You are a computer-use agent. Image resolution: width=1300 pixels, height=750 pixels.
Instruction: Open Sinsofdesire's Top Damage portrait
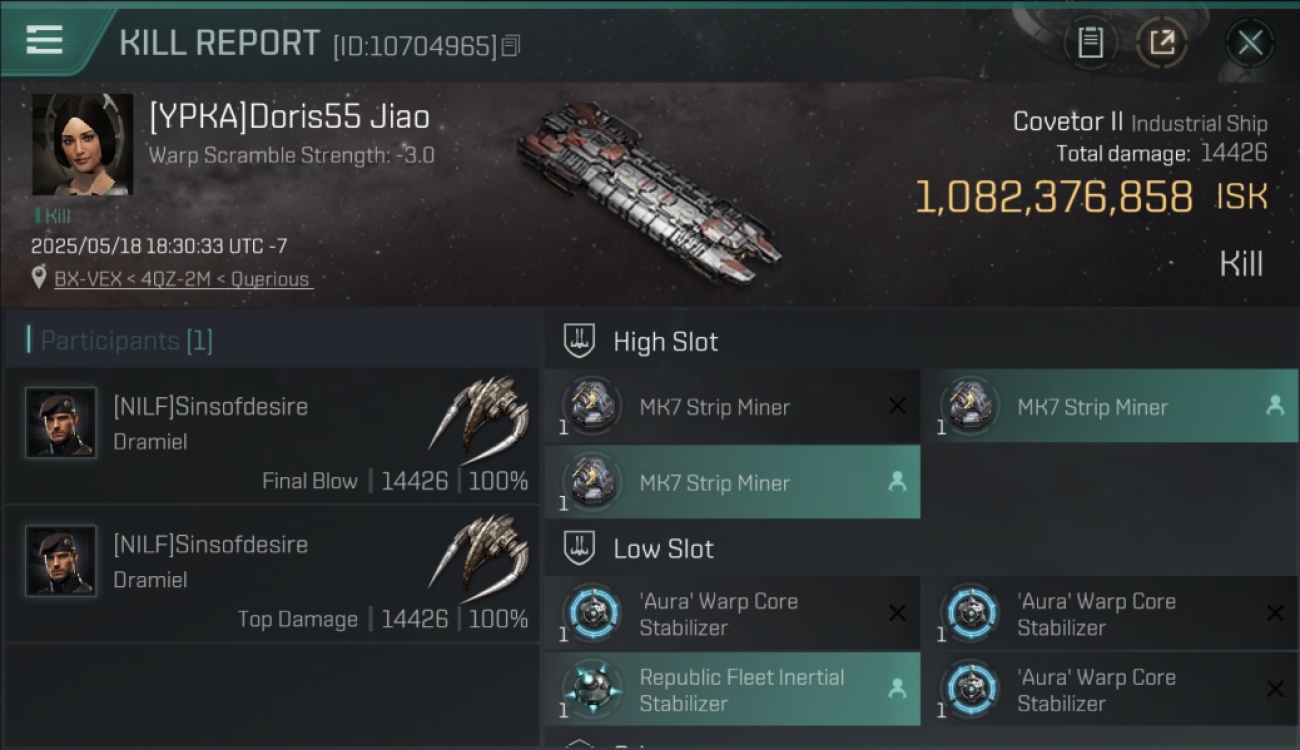coord(61,561)
